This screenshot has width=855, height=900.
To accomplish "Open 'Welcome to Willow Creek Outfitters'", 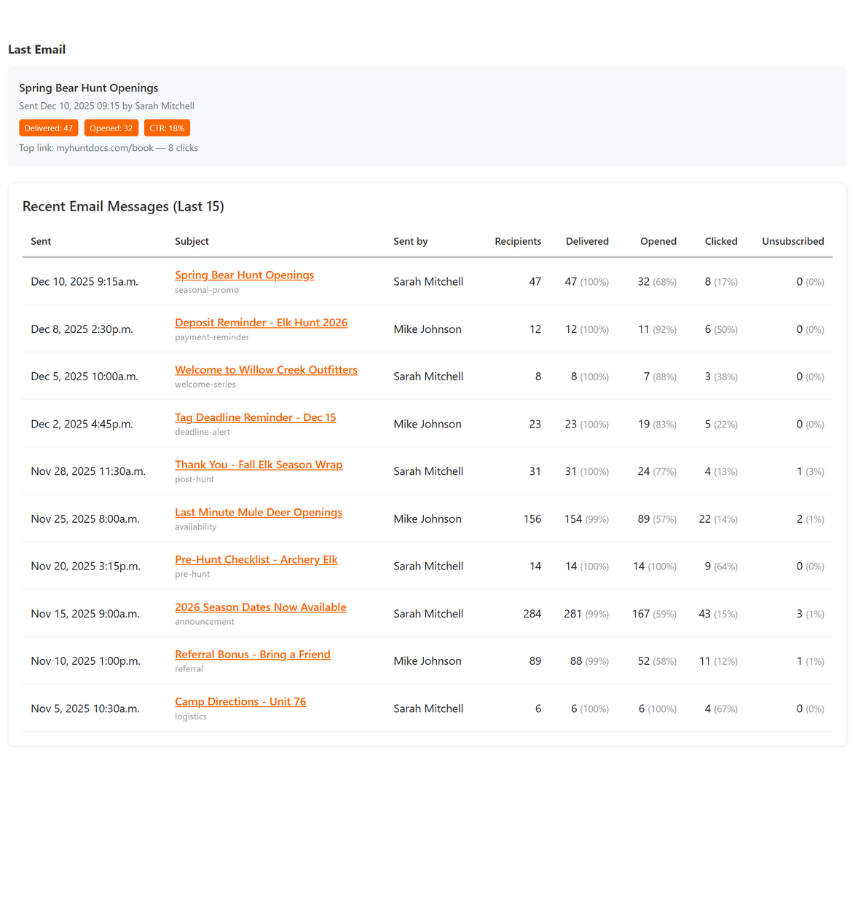I will (266, 369).
